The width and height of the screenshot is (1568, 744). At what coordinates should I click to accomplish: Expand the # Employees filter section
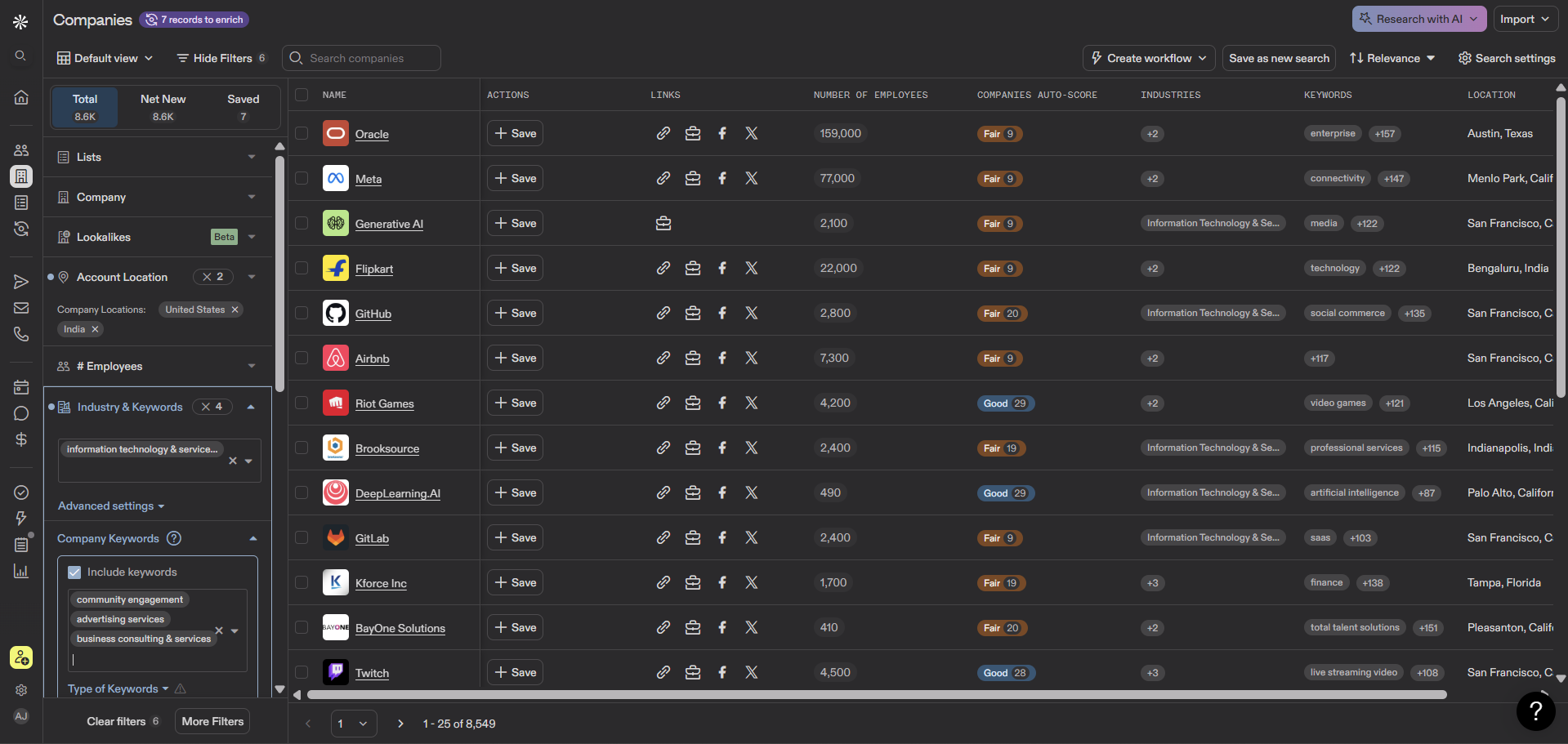pyautogui.click(x=158, y=366)
